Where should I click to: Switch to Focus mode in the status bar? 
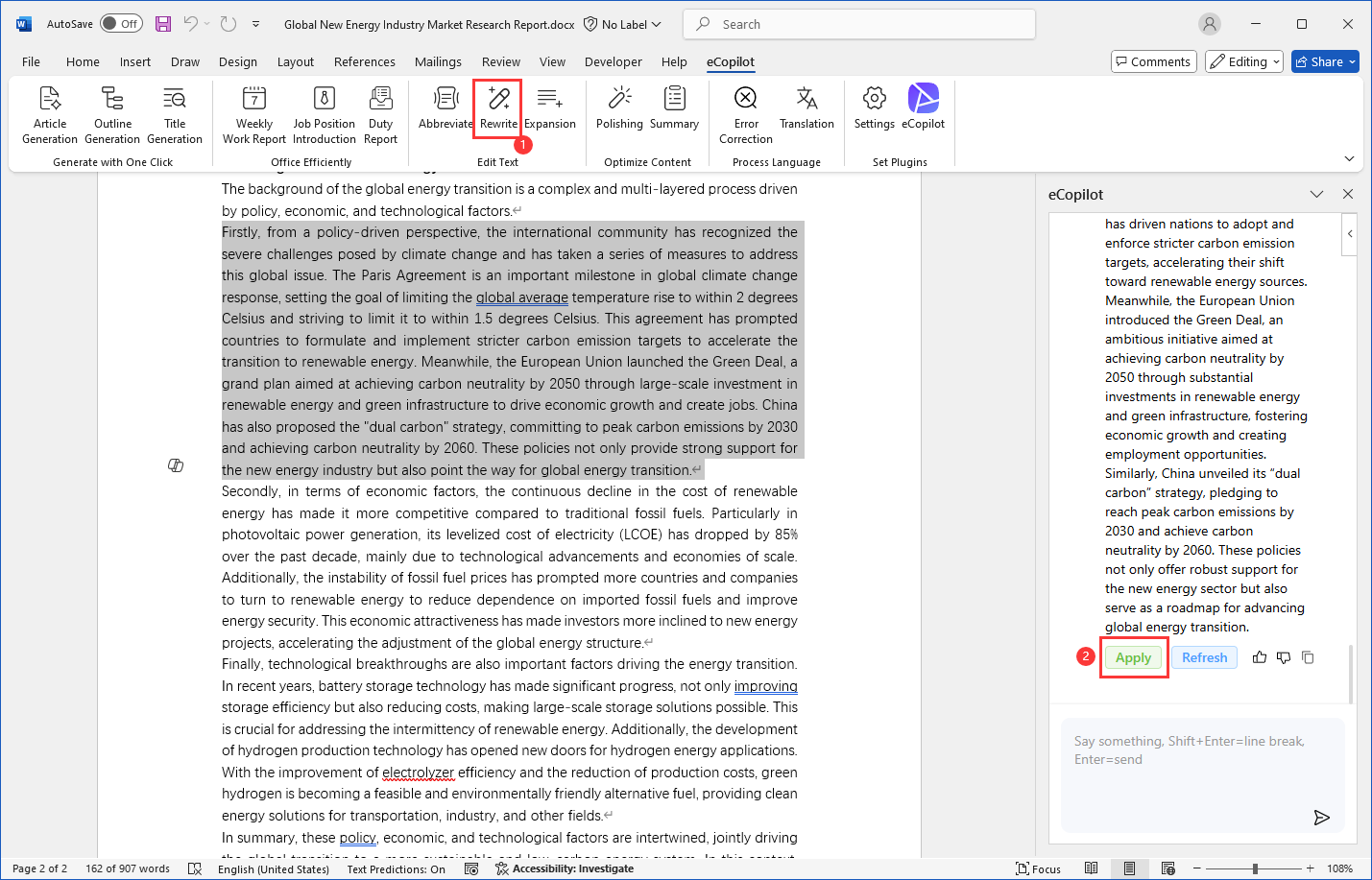pos(1038,868)
